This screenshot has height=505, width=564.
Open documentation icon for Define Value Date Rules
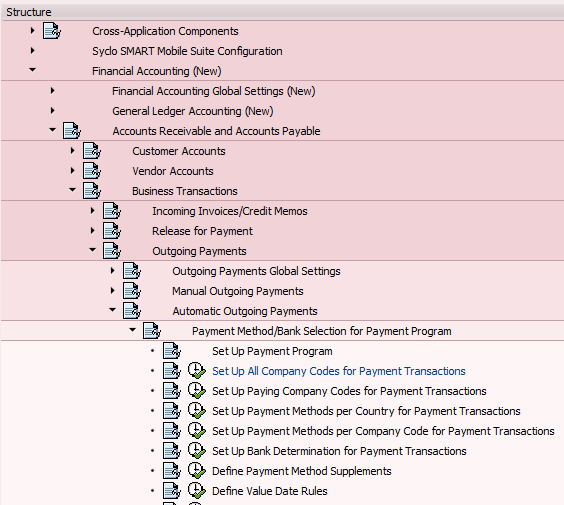coord(172,491)
